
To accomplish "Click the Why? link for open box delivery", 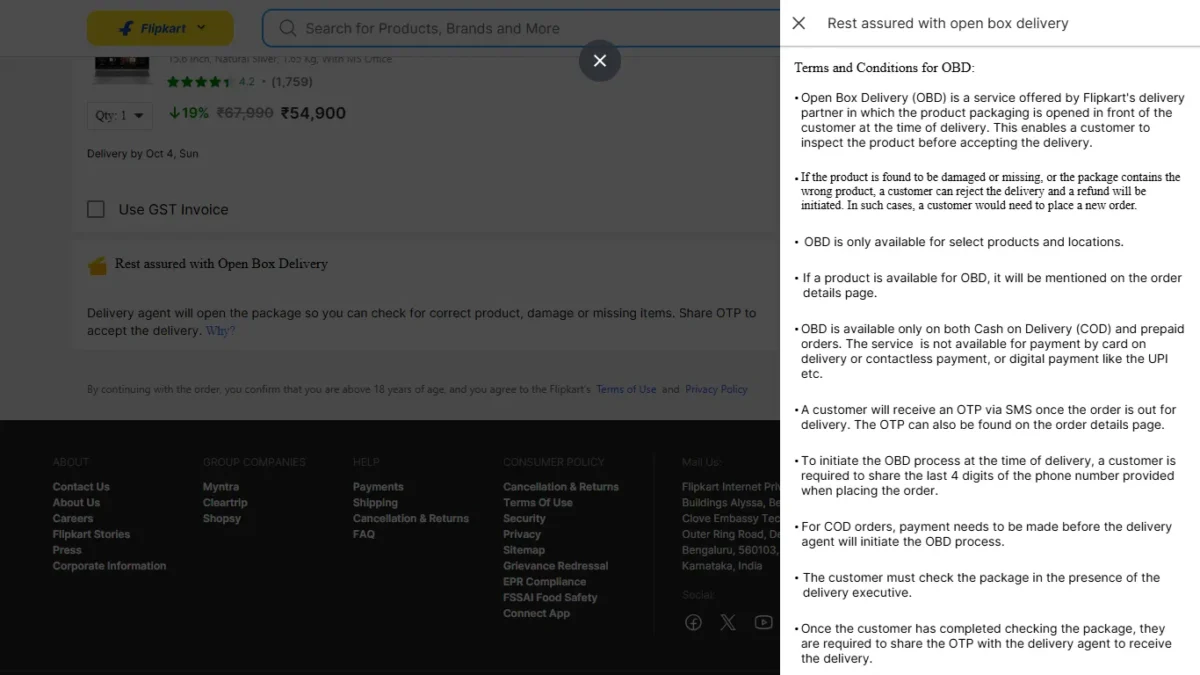I will pyautogui.click(x=220, y=331).
